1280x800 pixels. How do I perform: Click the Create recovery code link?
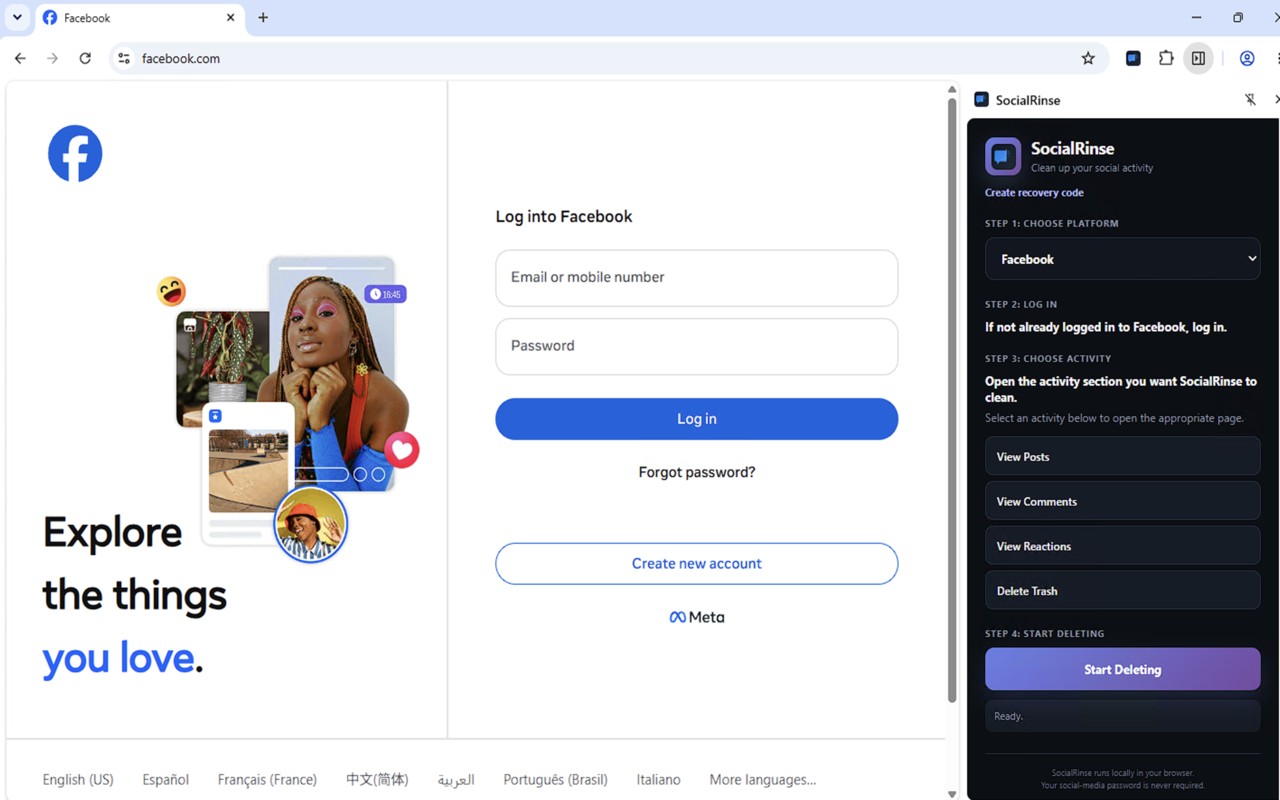pyautogui.click(x=1034, y=193)
